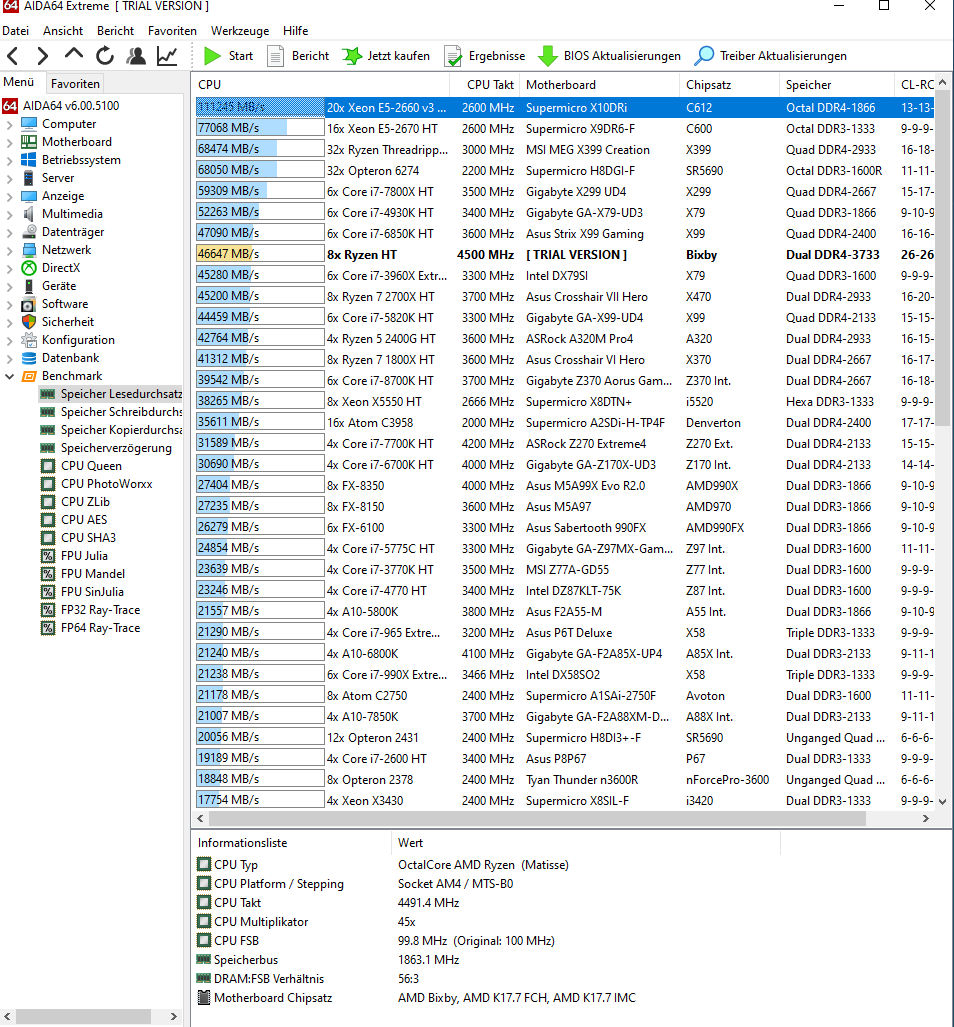954x1027 pixels.
Task: Open the Datei menu
Action: tap(16, 31)
